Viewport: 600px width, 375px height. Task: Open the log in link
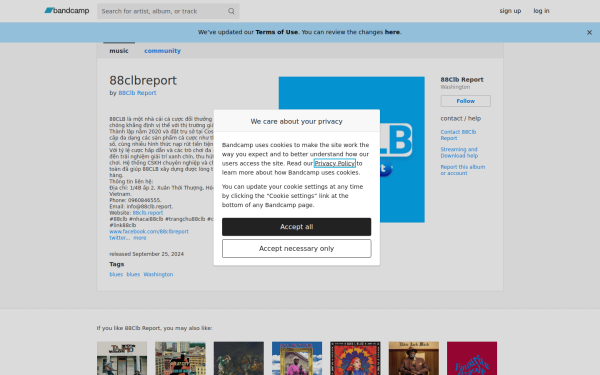tap(541, 11)
